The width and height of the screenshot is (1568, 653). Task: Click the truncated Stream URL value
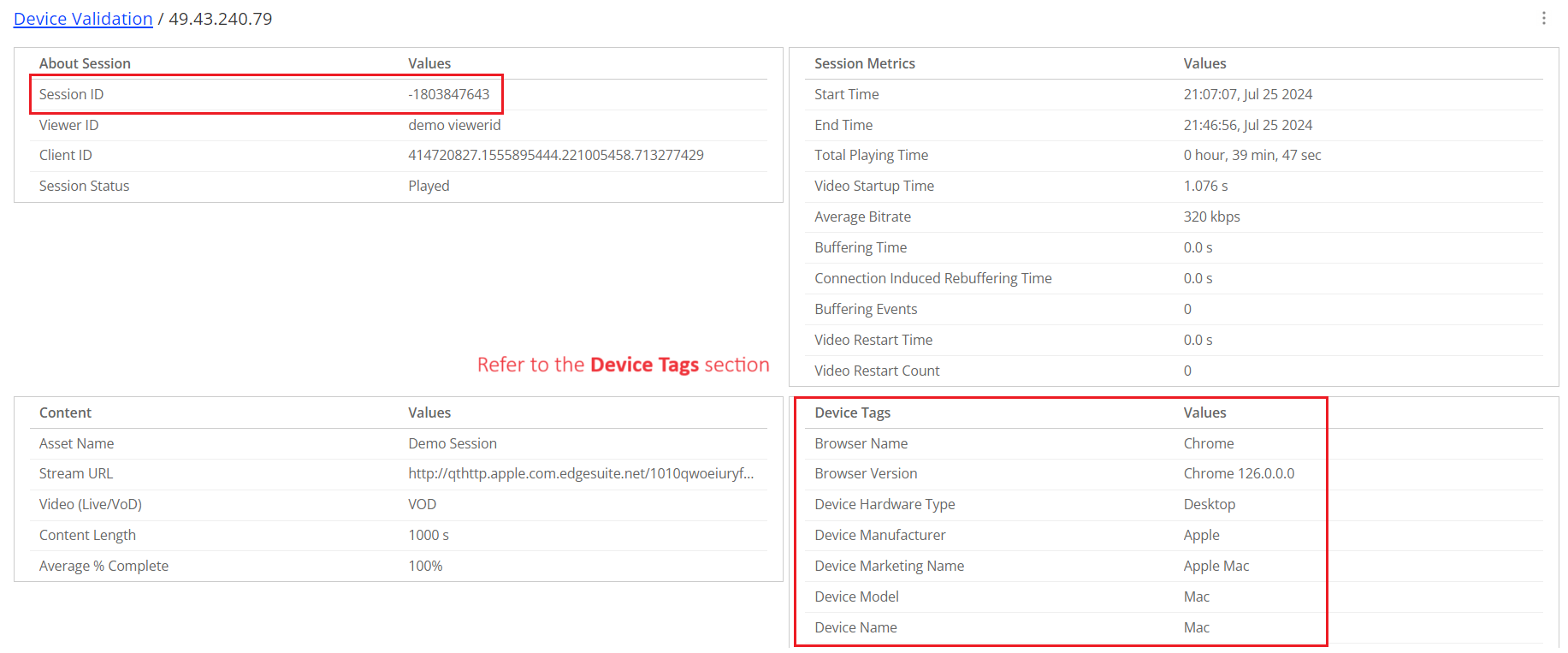click(580, 473)
